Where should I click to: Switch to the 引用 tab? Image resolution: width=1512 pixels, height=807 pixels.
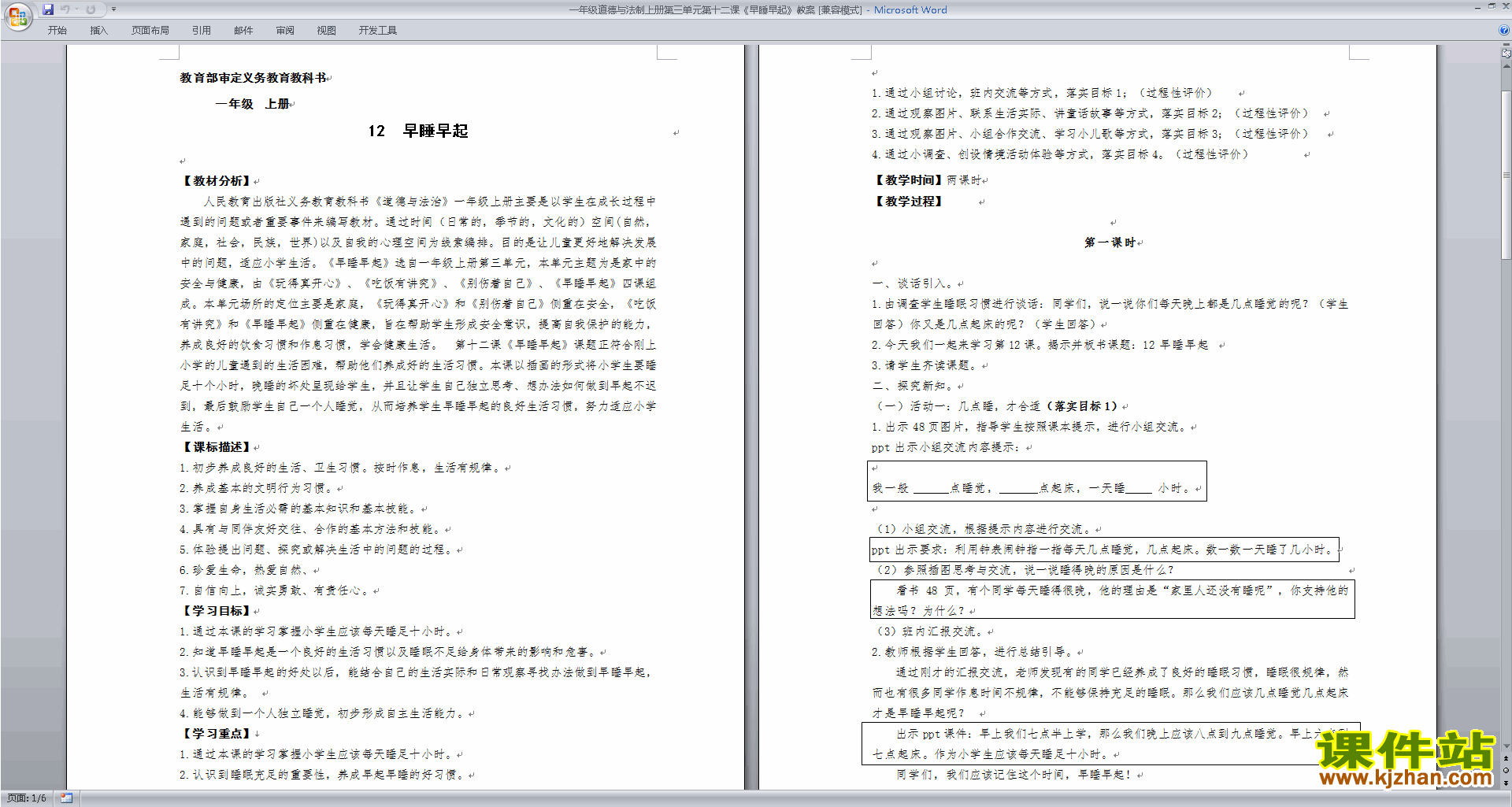[202, 30]
